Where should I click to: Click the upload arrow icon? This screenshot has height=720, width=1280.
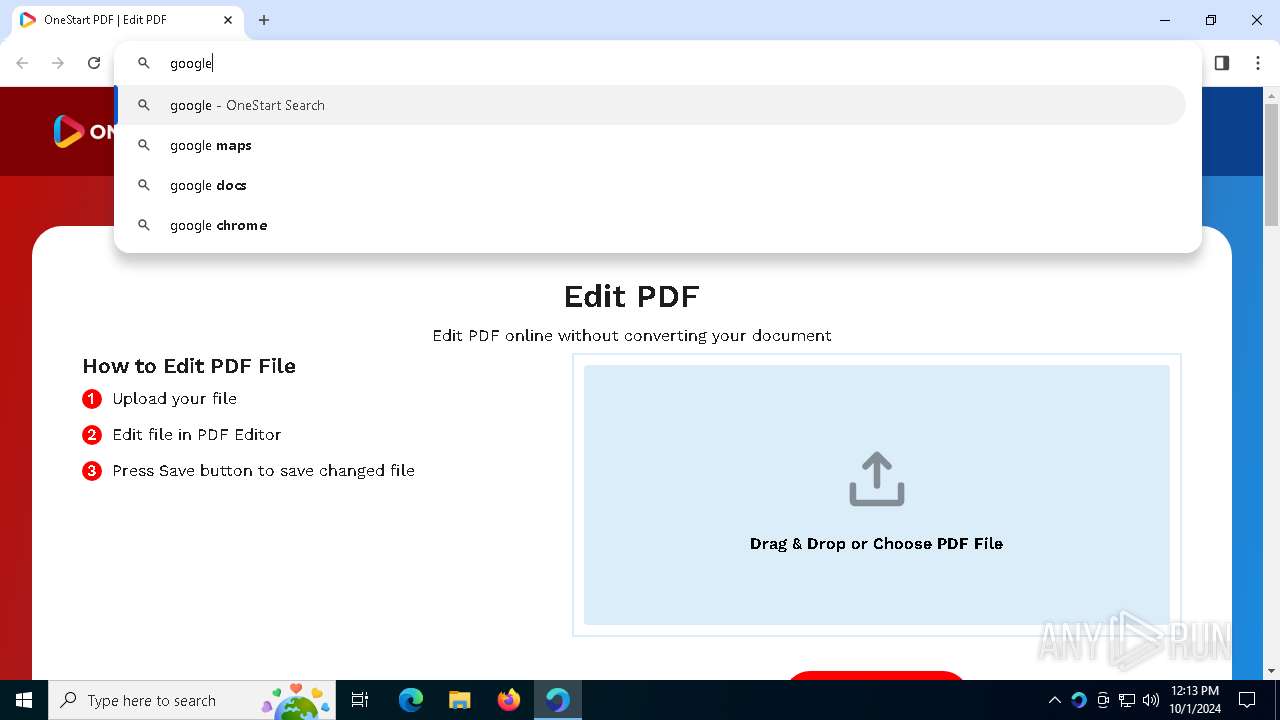tap(877, 480)
